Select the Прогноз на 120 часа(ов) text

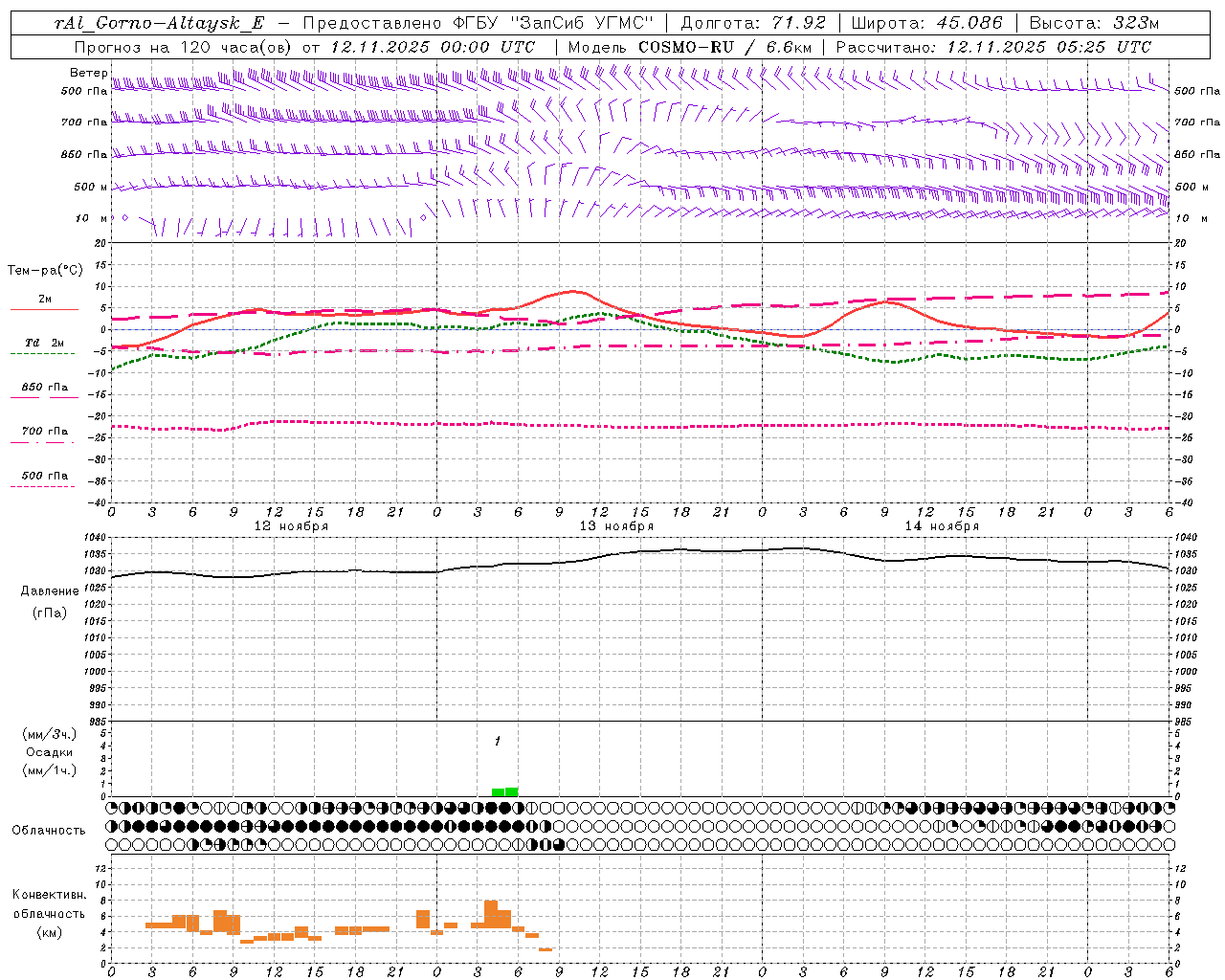coord(184,47)
